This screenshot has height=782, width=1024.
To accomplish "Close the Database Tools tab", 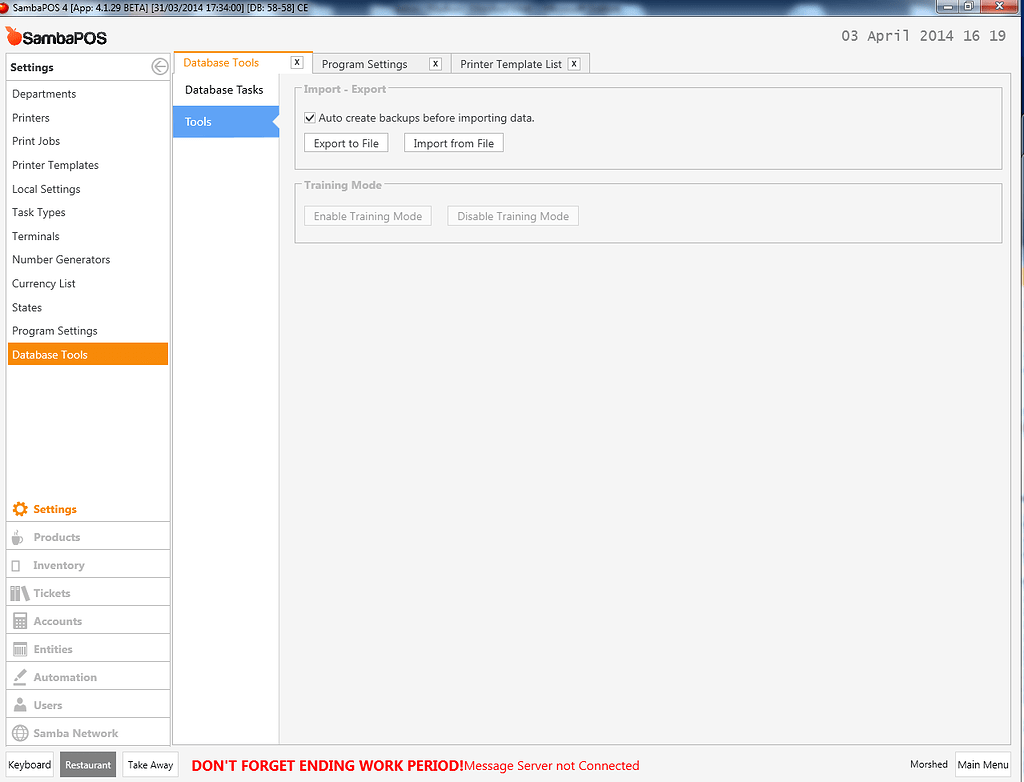I will tap(296, 61).
